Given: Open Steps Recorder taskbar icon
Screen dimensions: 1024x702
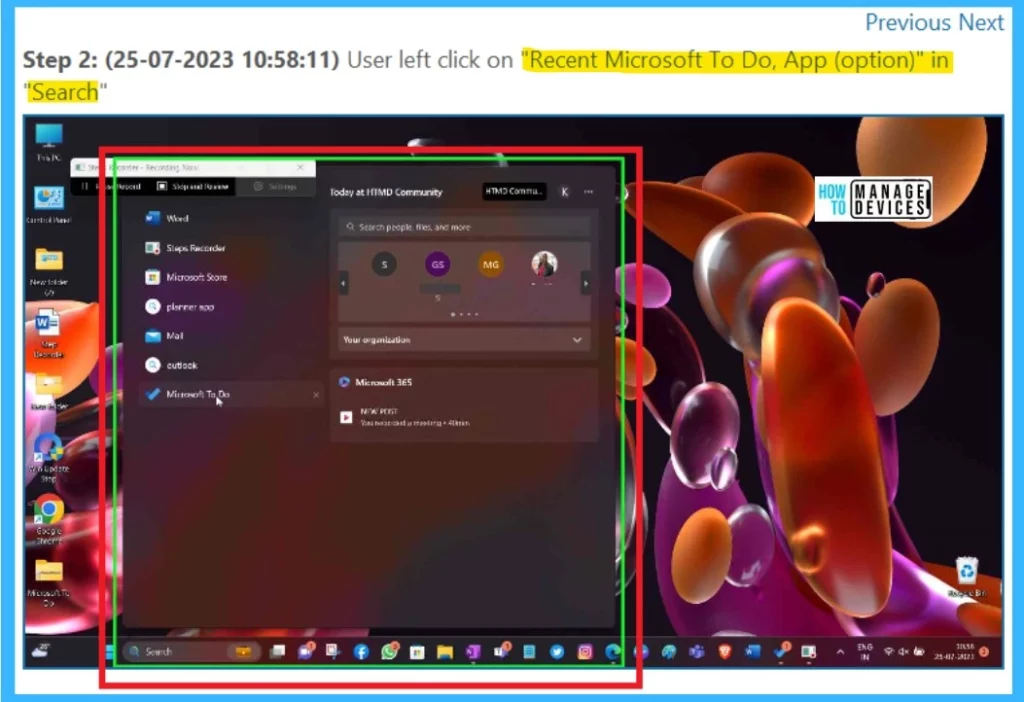Looking at the screenshot, I should point(808,651).
